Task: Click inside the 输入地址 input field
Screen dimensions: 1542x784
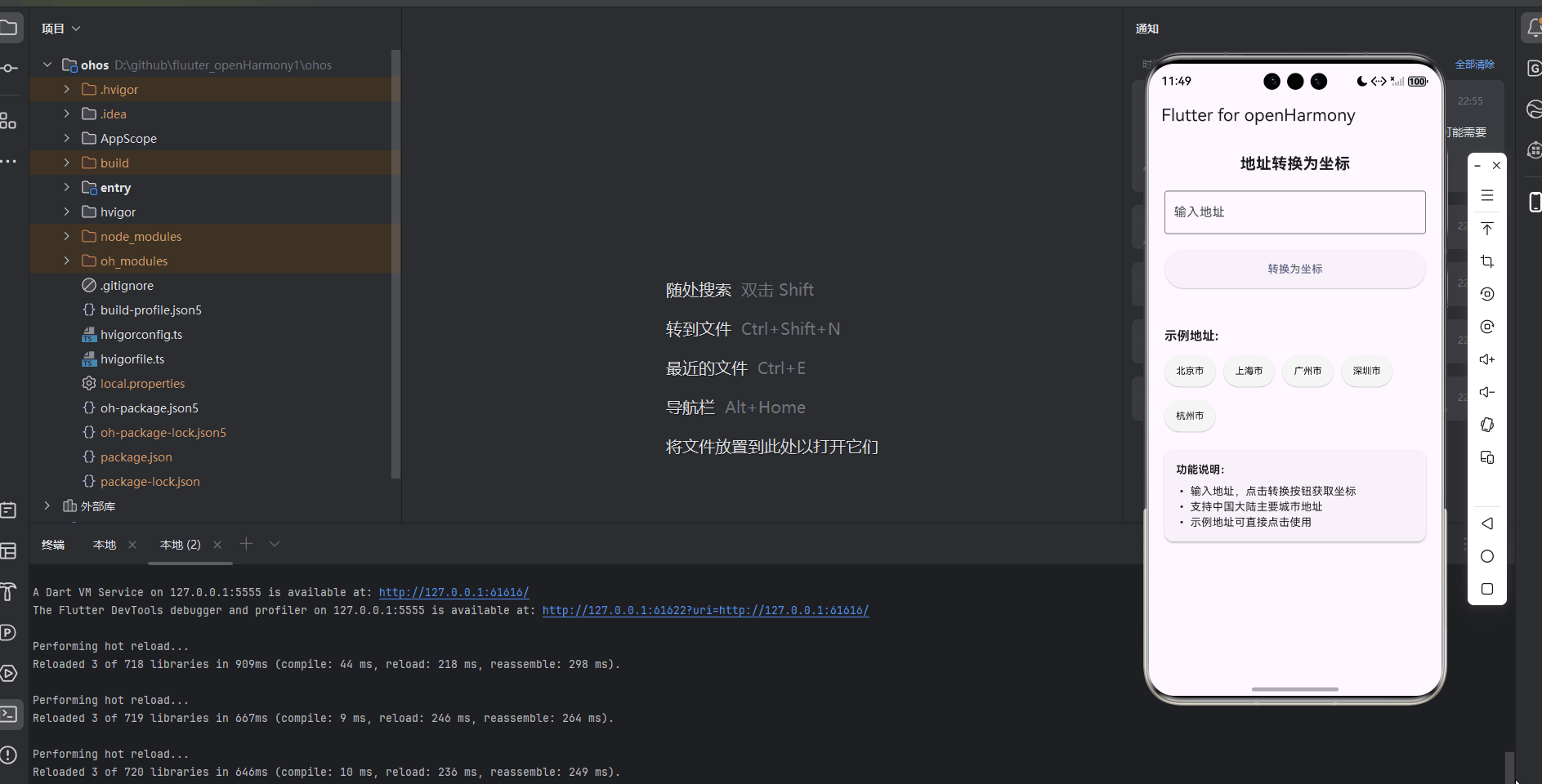Action: (x=1294, y=212)
